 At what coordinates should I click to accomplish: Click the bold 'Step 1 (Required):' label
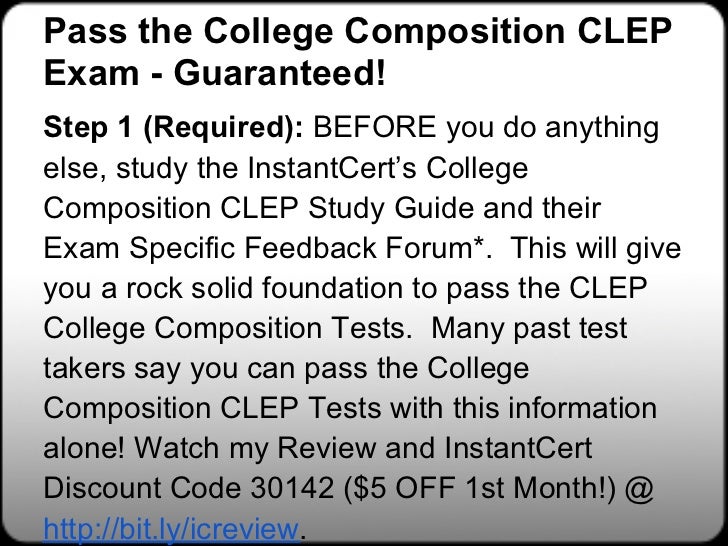(x=173, y=128)
